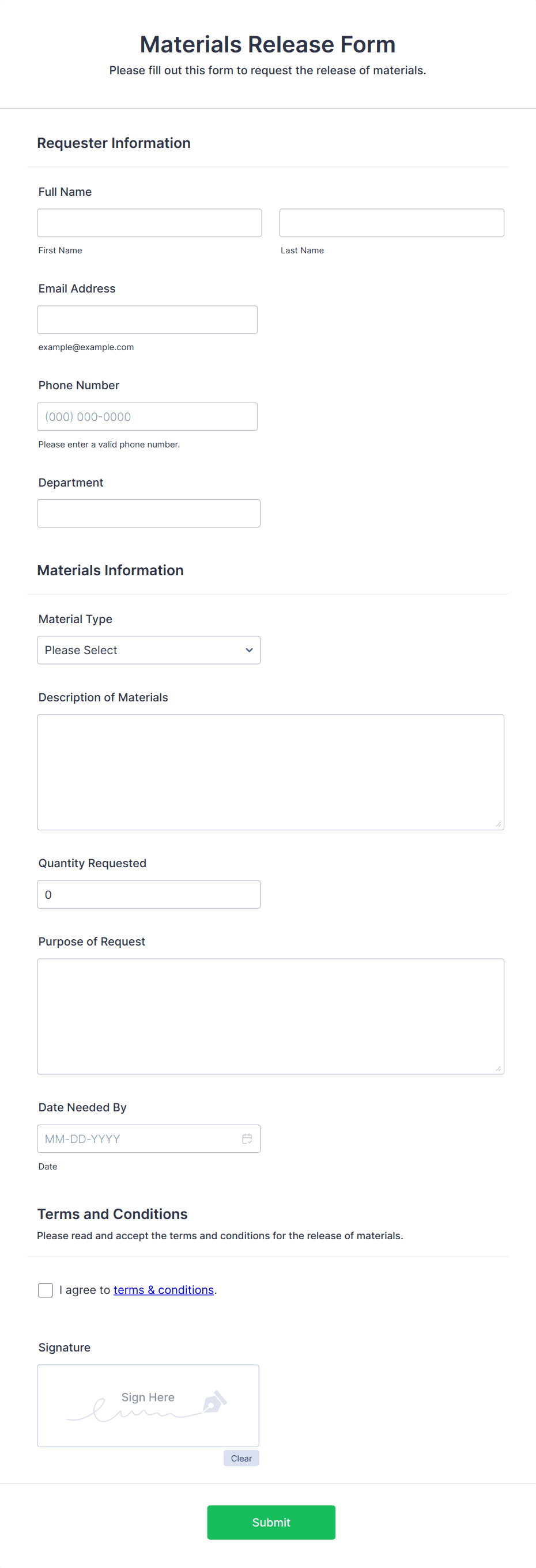Select the Email Address field
536x1568 pixels.
tap(148, 319)
